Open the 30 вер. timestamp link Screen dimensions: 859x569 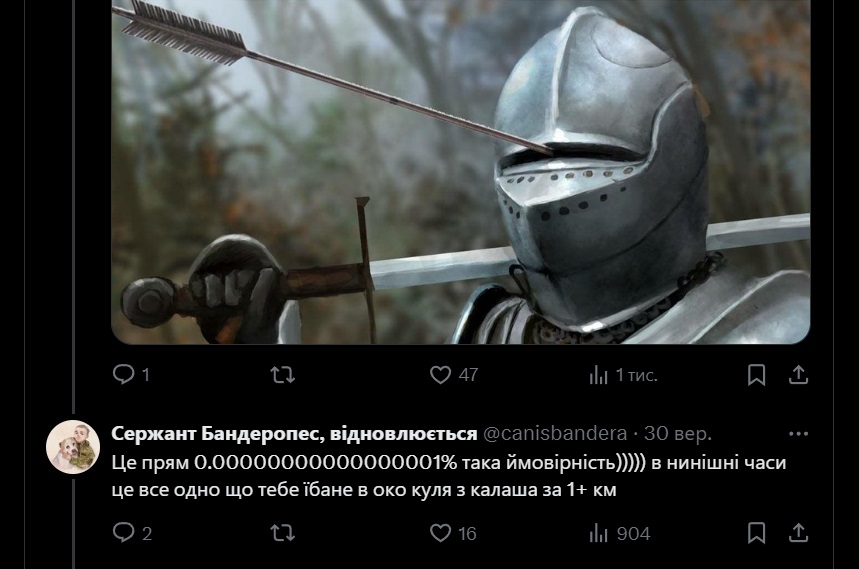678,434
